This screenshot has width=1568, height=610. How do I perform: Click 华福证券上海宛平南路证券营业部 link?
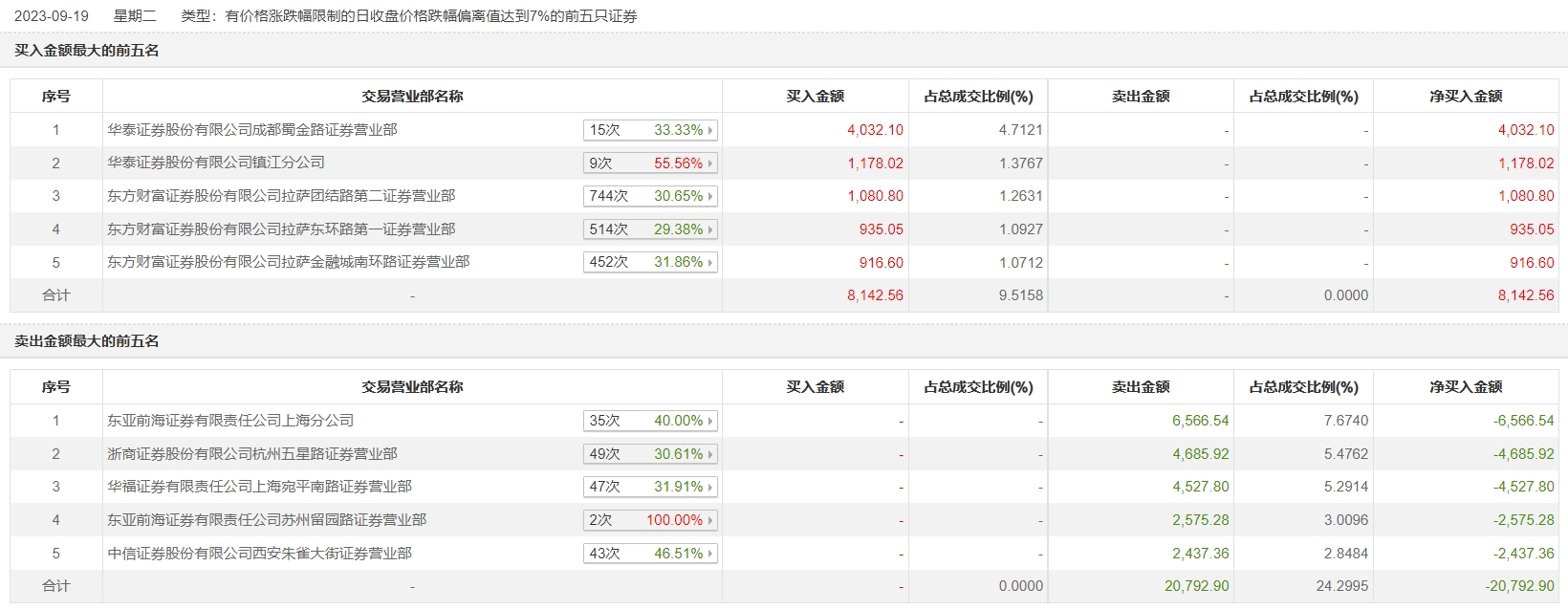[x=259, y=487]
